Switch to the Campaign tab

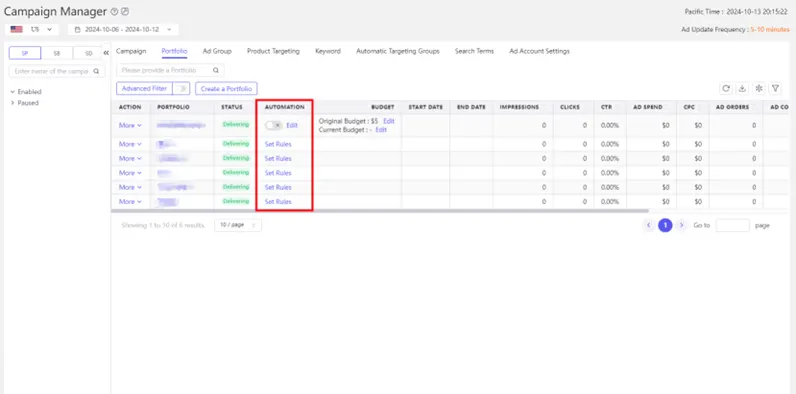coord(131,51)
